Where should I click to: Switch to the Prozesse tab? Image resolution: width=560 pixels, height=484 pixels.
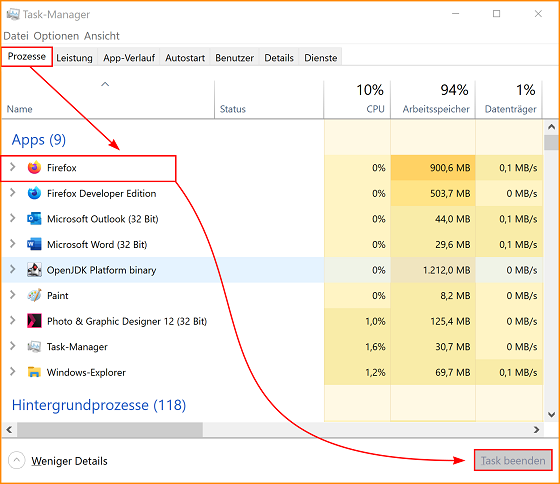[27, 57]
